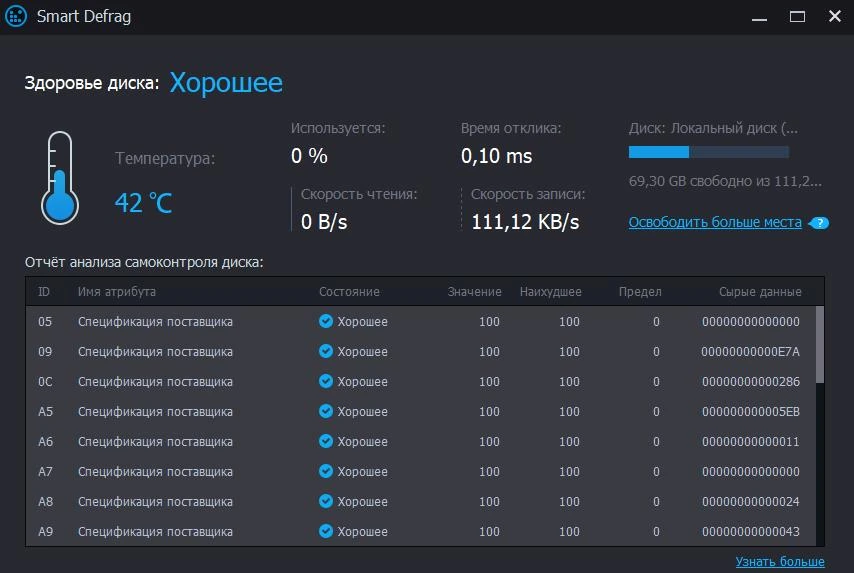This screenshot has width=854, height=573.
Task: Click the status checkmark in row A9
Action: click(x=326, y=531)
